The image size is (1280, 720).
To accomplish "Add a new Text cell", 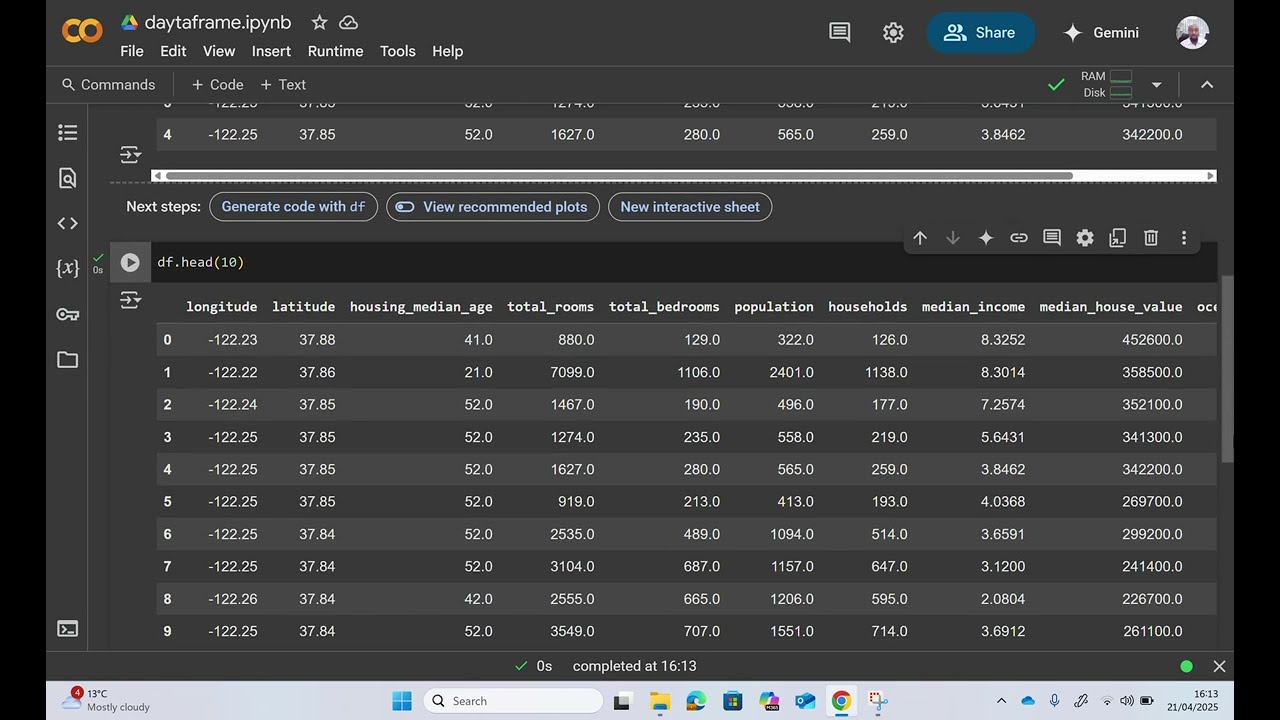I will point(283,85).
